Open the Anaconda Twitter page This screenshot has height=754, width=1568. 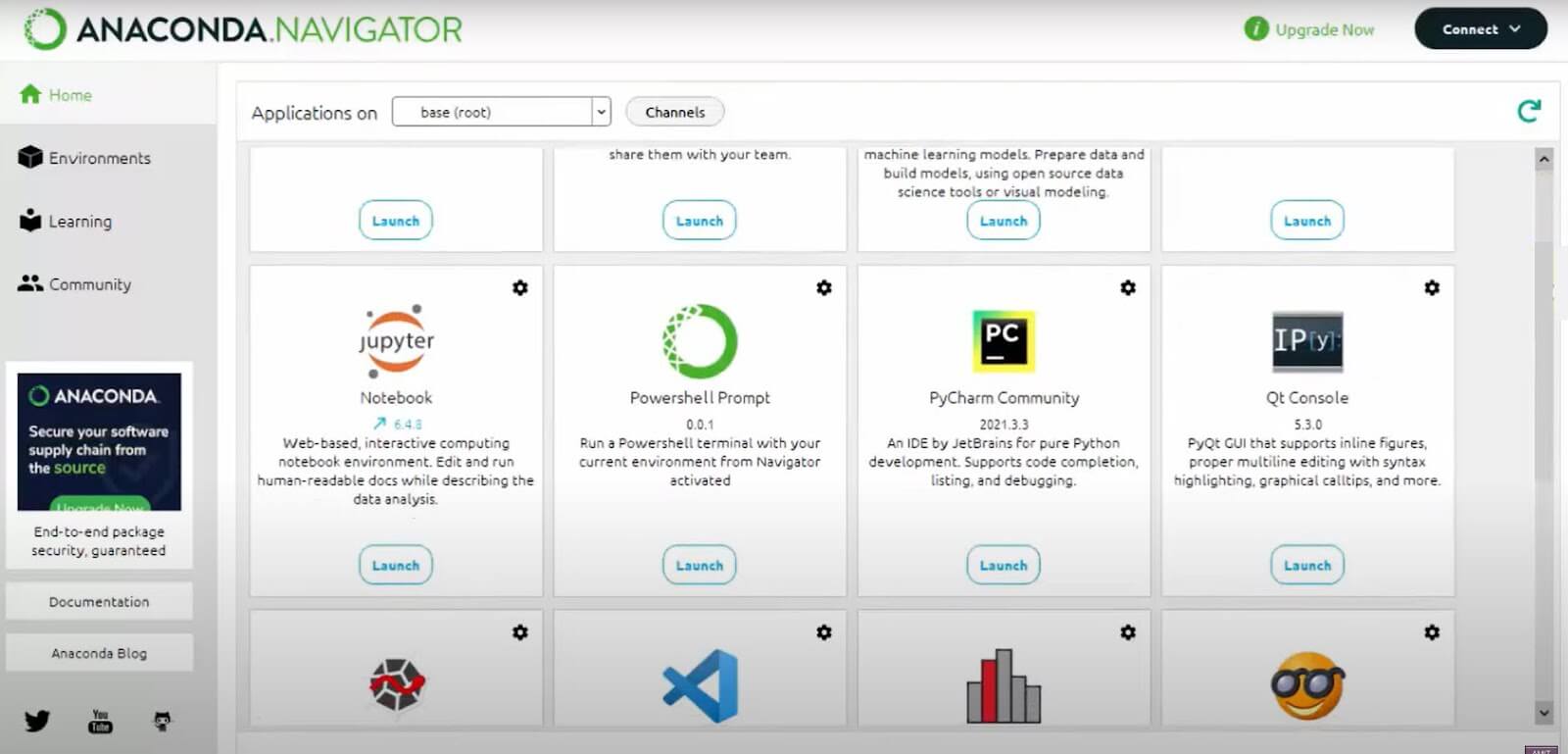click(x=37, y=721)
